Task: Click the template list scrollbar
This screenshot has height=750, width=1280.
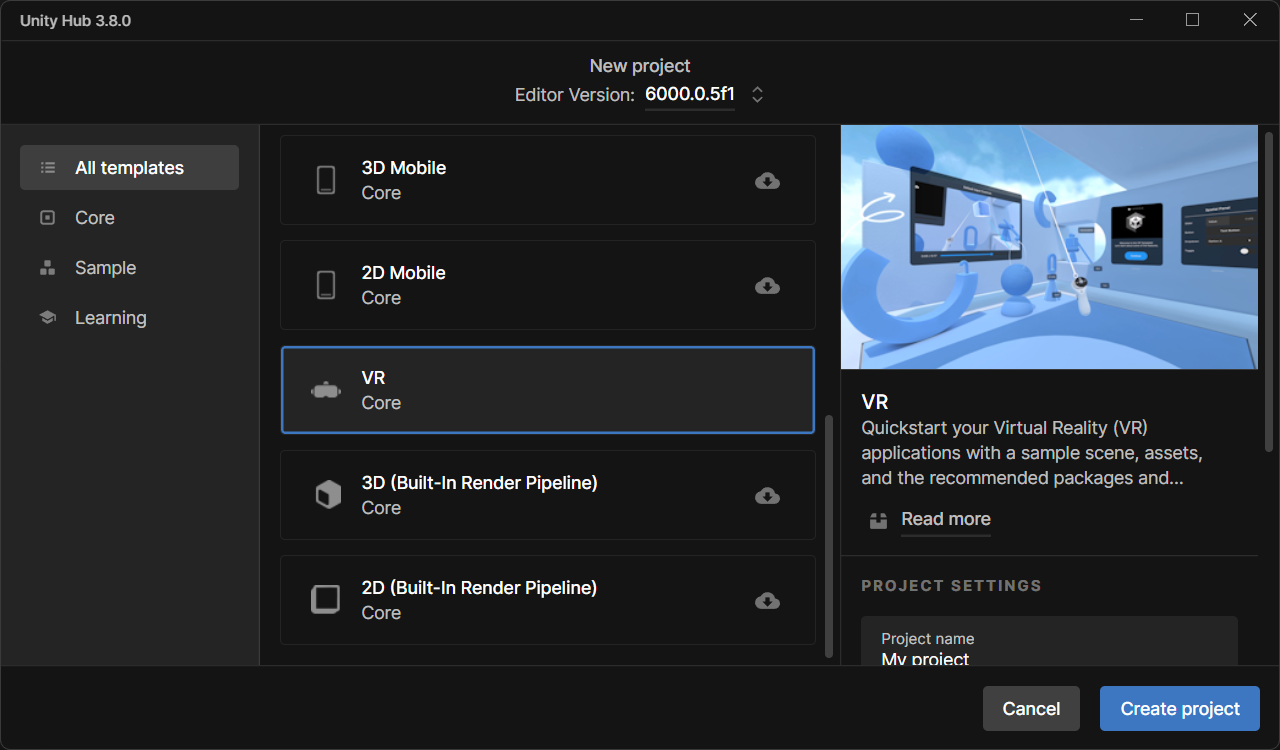Action: [828, 535]
